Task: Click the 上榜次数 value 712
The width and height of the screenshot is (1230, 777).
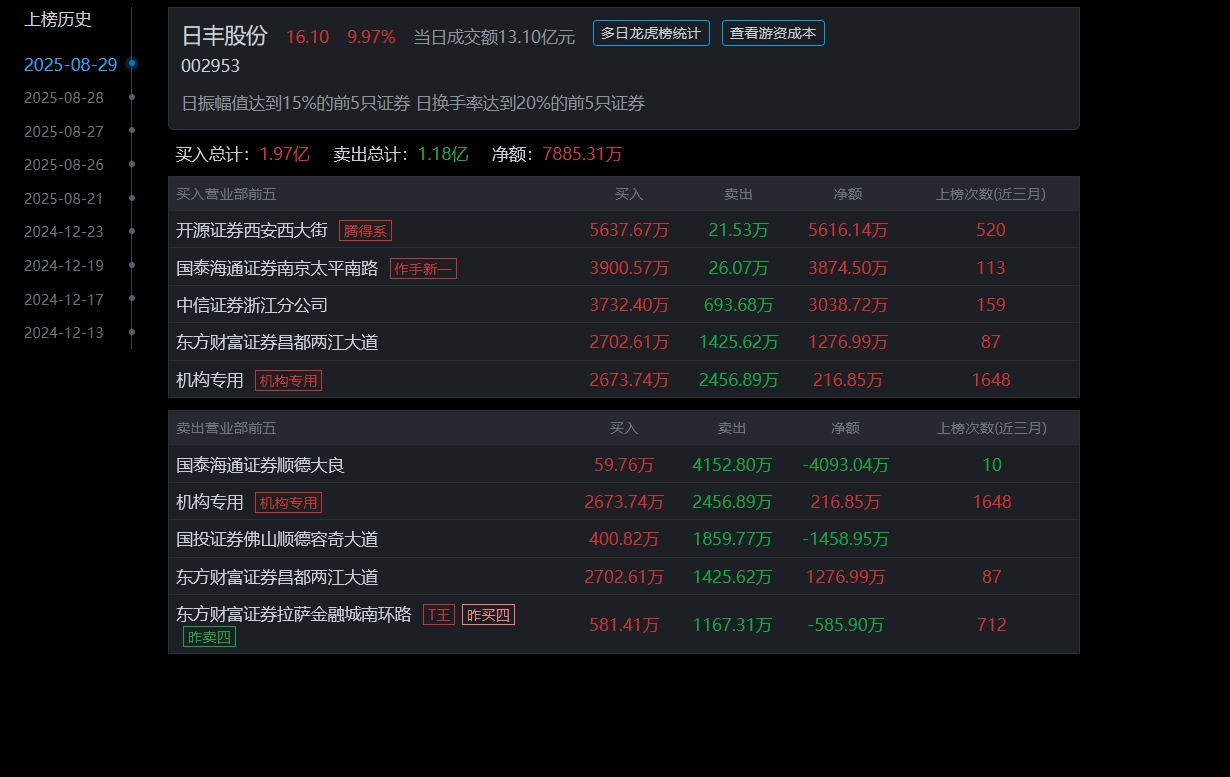Action: [x=992, y=625]
